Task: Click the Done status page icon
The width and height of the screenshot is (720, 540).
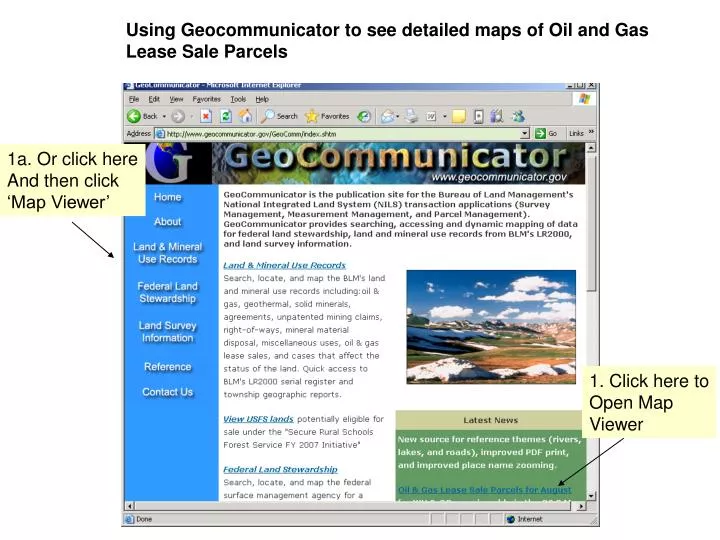Action: (129, 519)
